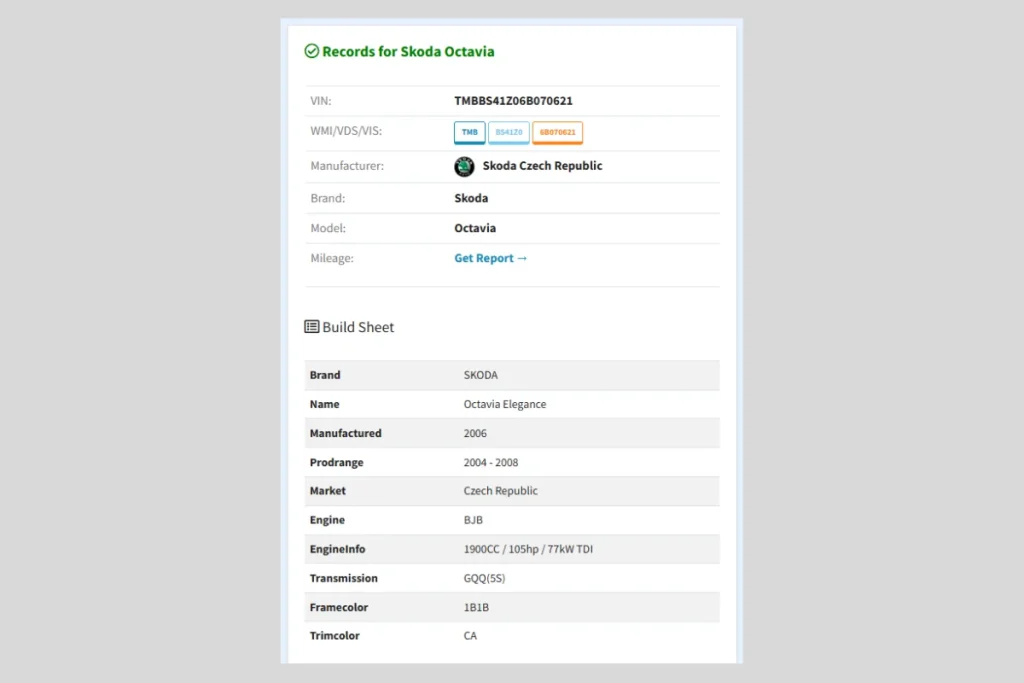This screenshot has width=1024, height=683.
Task: Click the Trimcolor row label
Action: [x=334, y=635]
